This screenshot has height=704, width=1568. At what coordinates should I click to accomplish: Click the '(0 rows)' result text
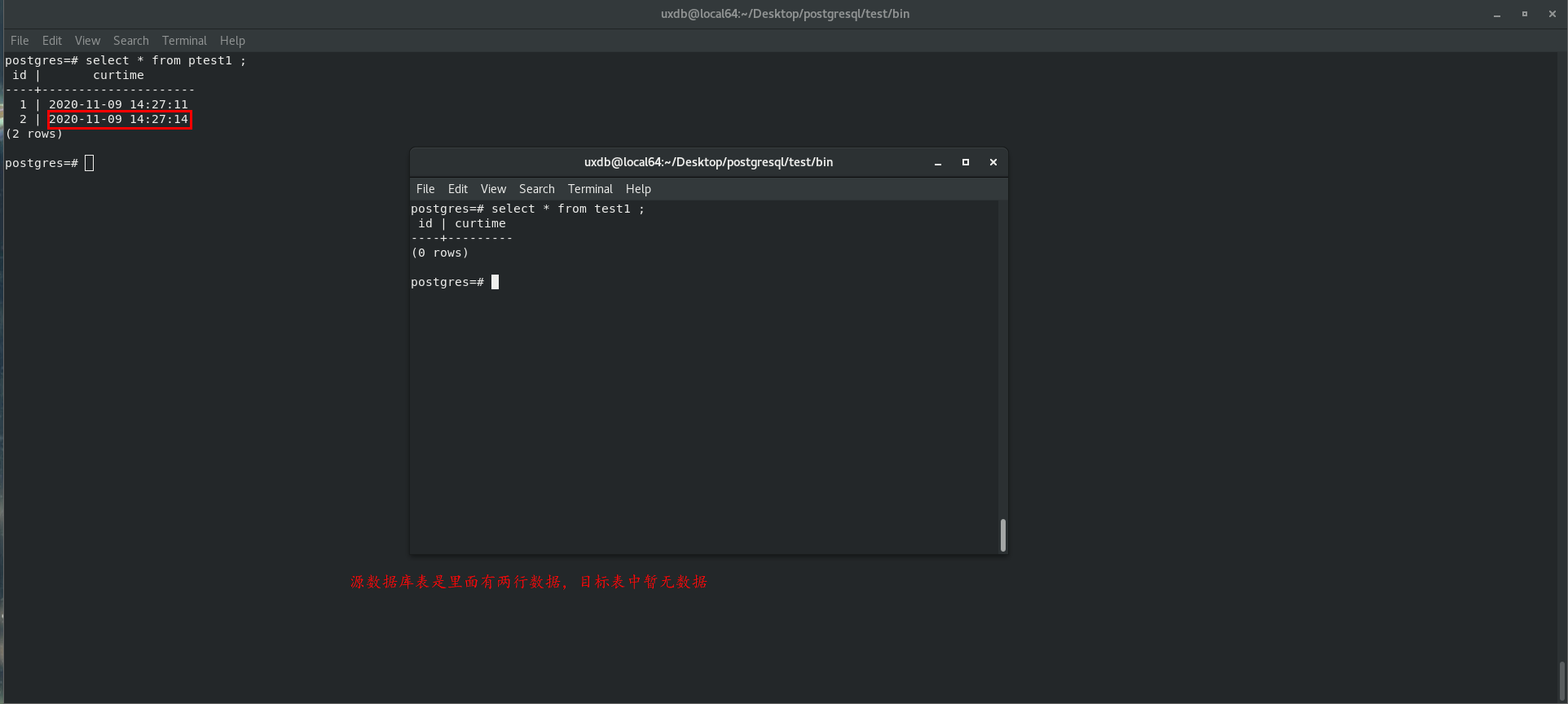click(x=440, y=253)
